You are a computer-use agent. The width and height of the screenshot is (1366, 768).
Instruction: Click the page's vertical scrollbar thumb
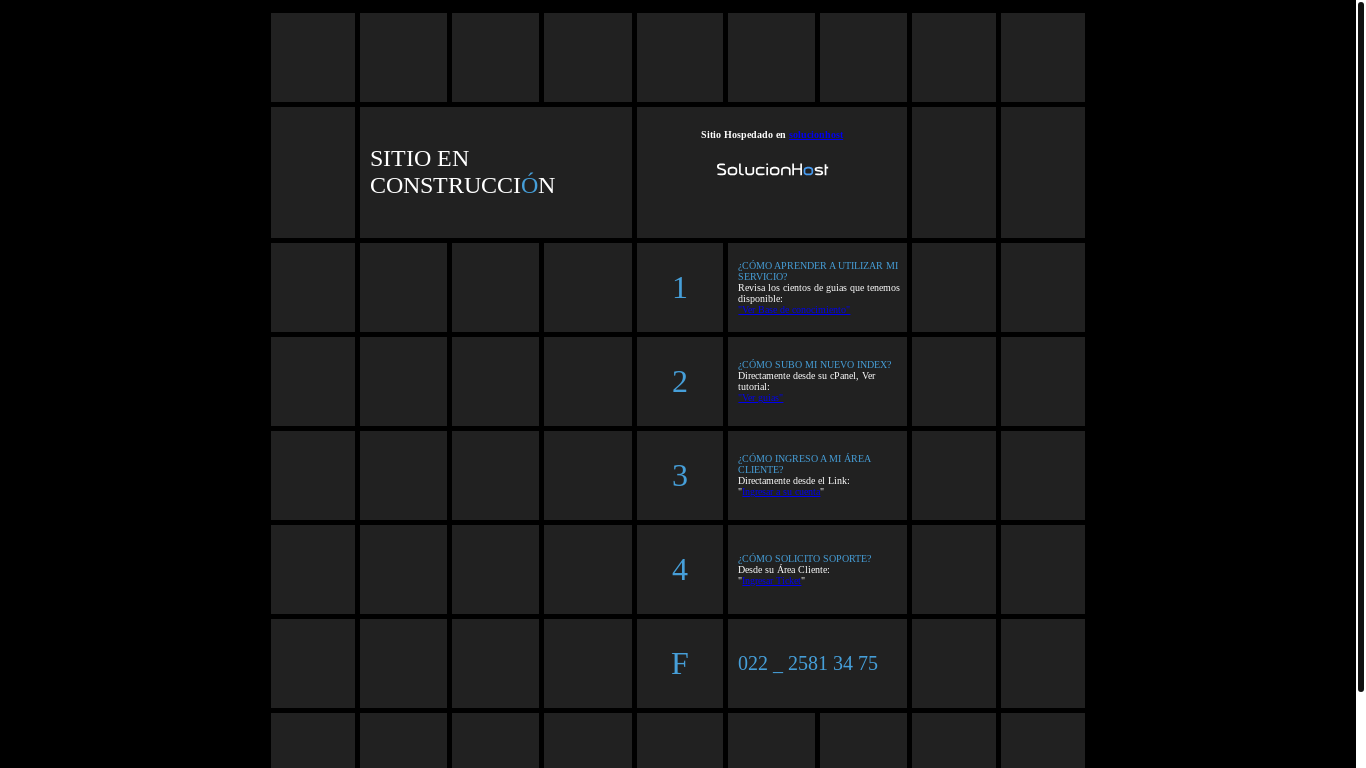[x=1361, y=346]
